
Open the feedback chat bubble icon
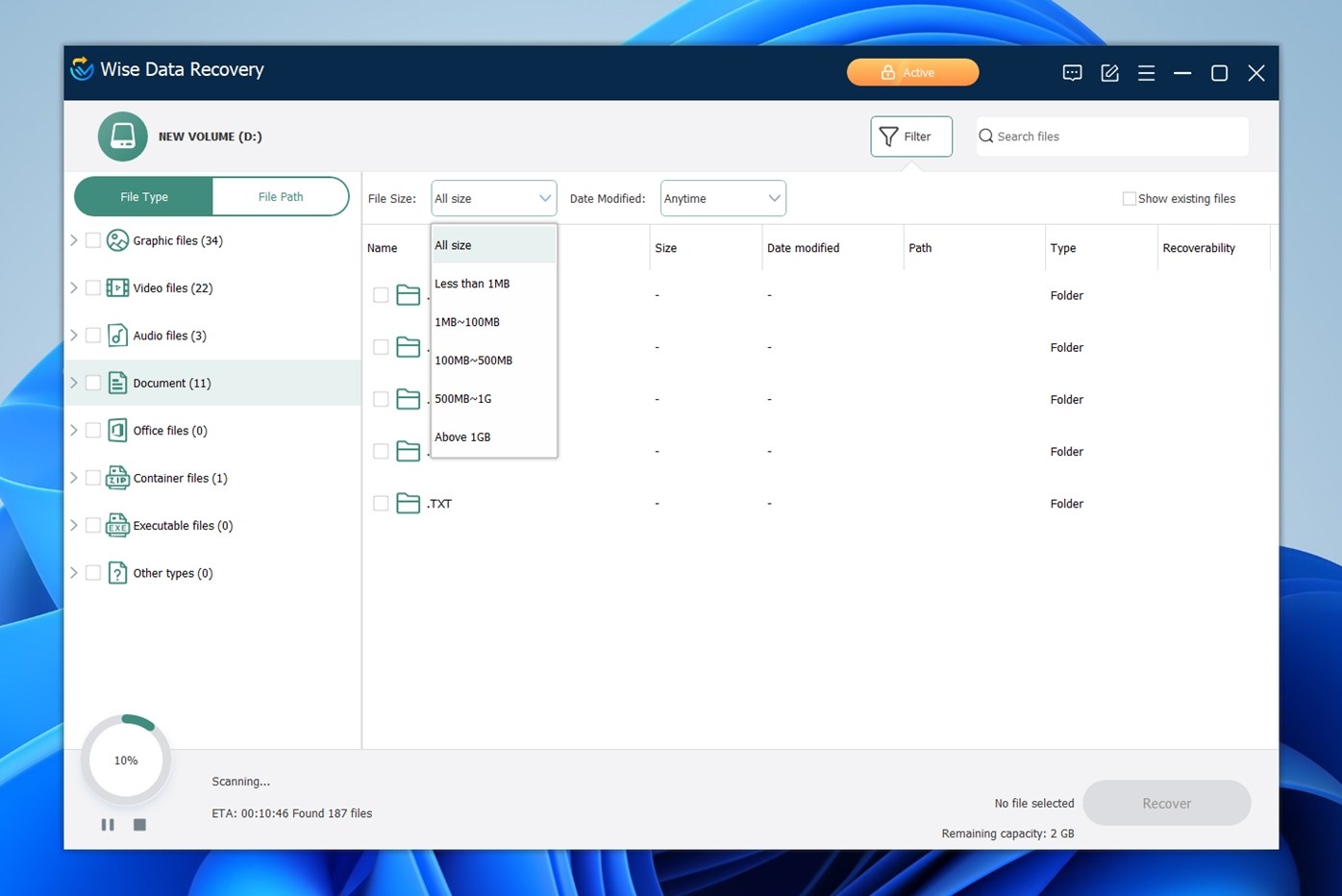(1072, 73)
